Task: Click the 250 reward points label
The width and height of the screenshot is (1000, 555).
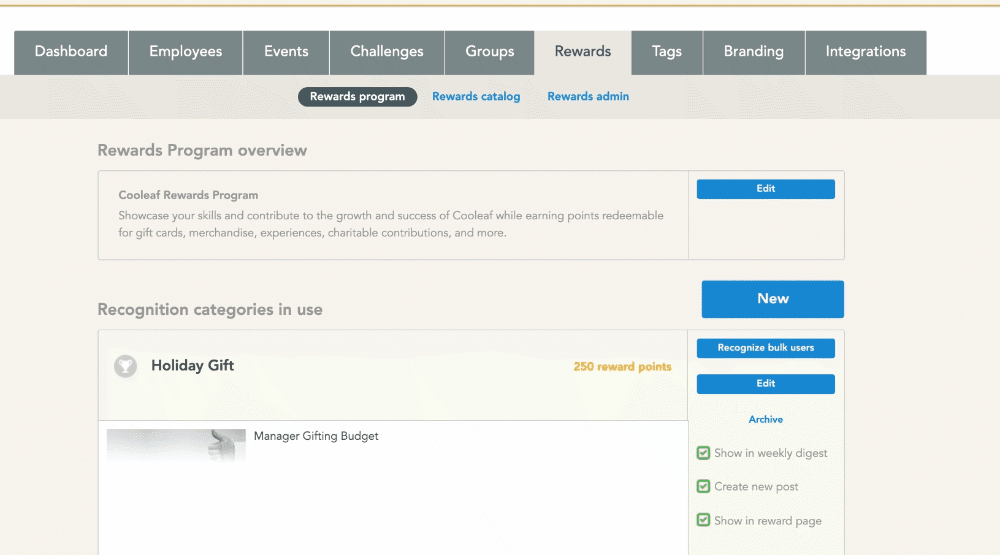Action: point(622,367)
